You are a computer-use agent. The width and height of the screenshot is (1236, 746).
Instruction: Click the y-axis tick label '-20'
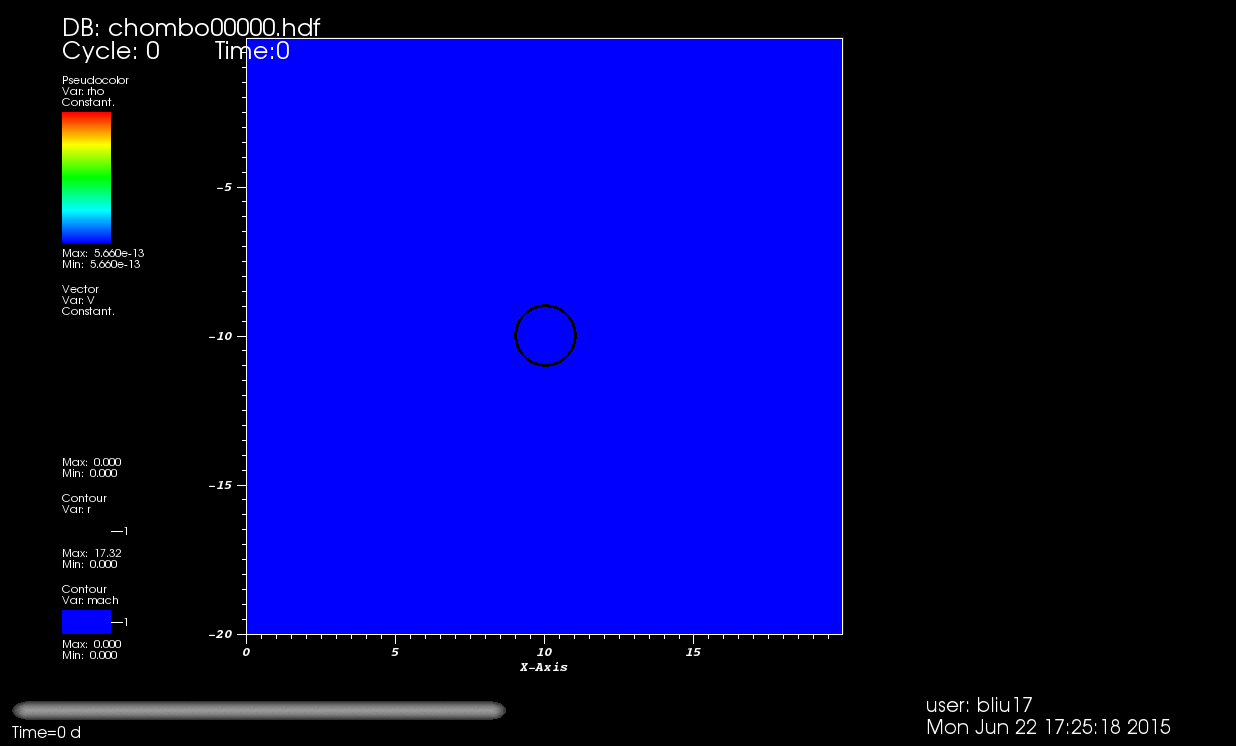(220, 634)
